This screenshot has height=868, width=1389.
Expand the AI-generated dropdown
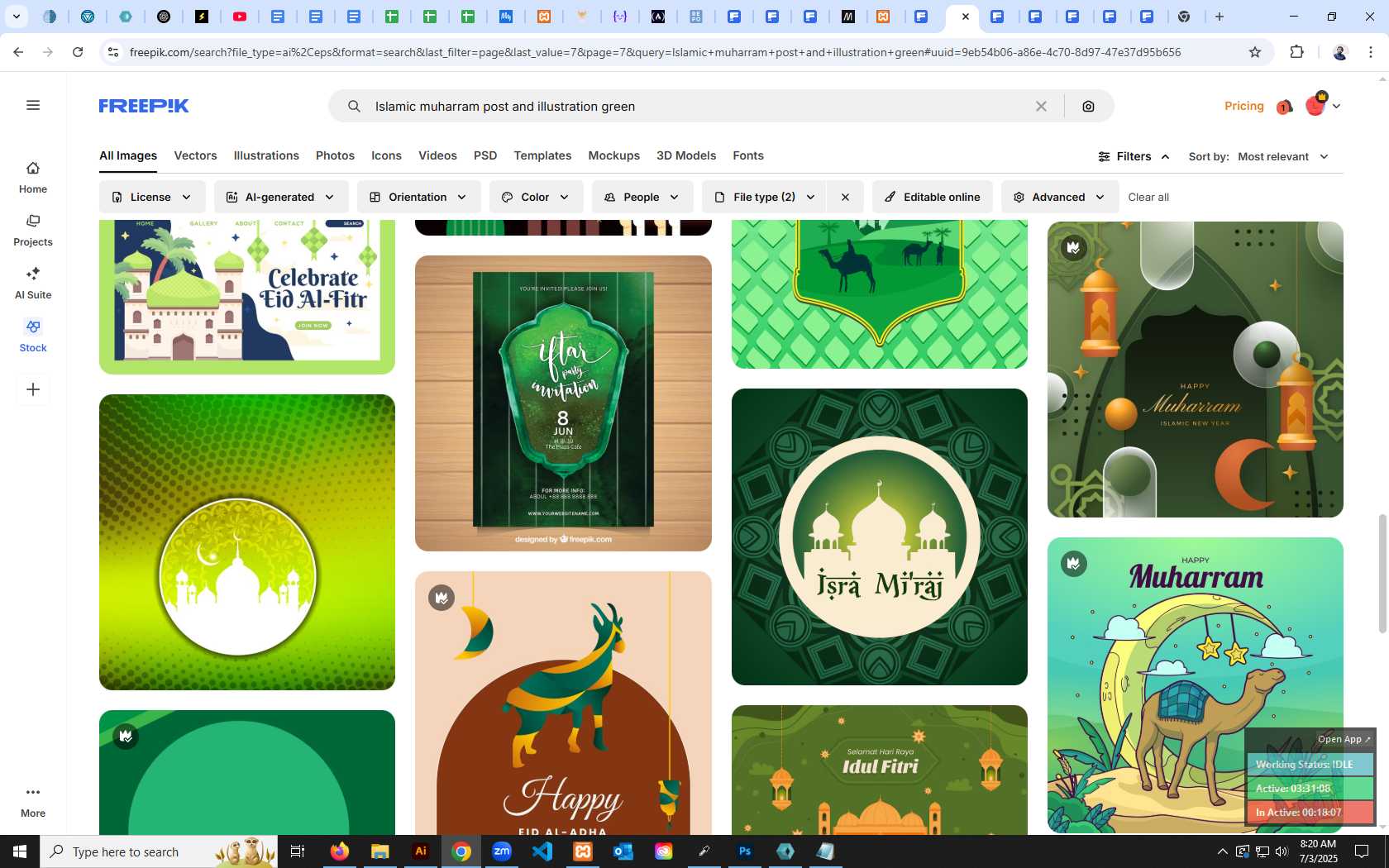[x=280, y=197]
